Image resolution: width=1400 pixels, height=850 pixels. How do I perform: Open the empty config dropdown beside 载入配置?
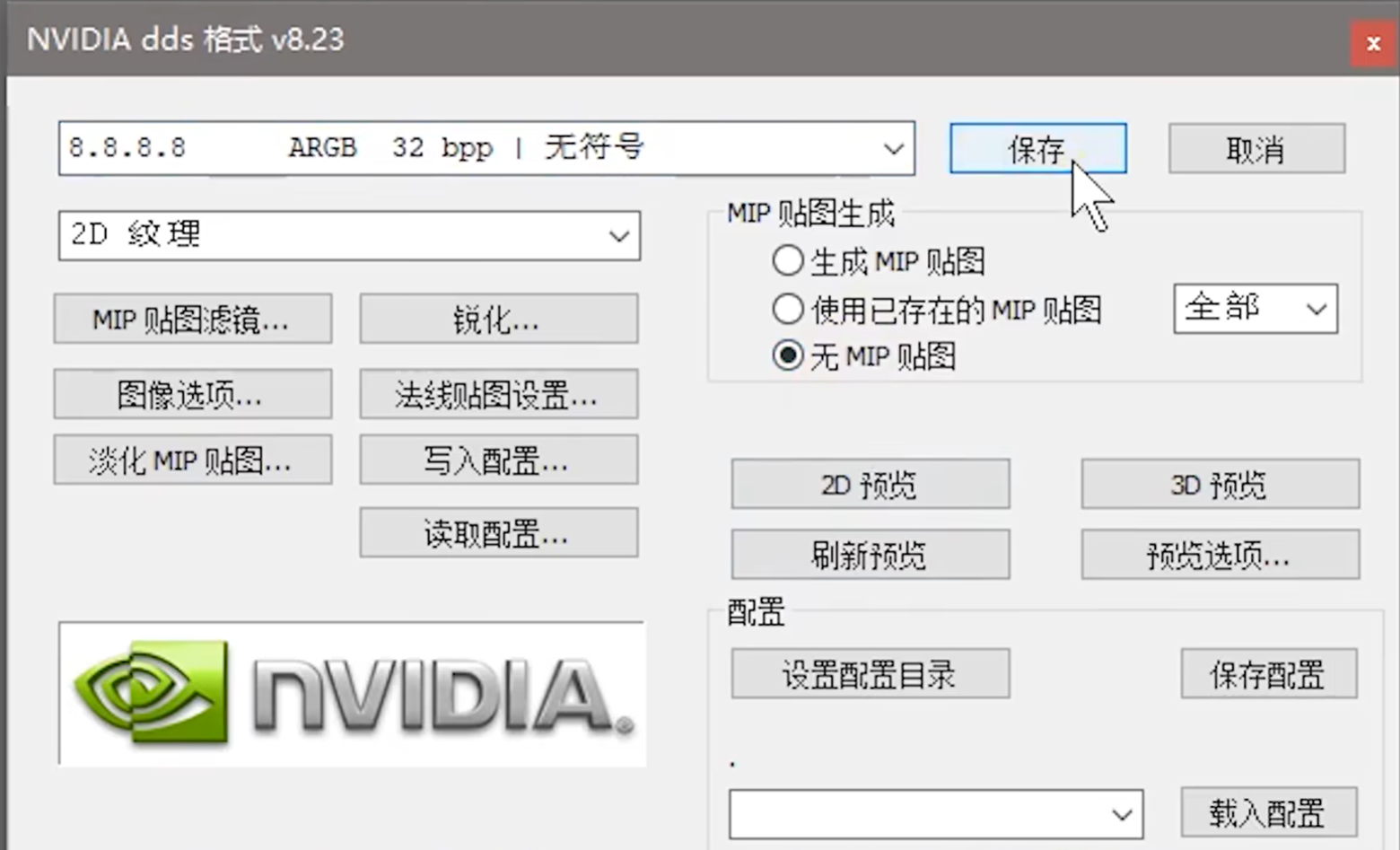coord(936,814)
